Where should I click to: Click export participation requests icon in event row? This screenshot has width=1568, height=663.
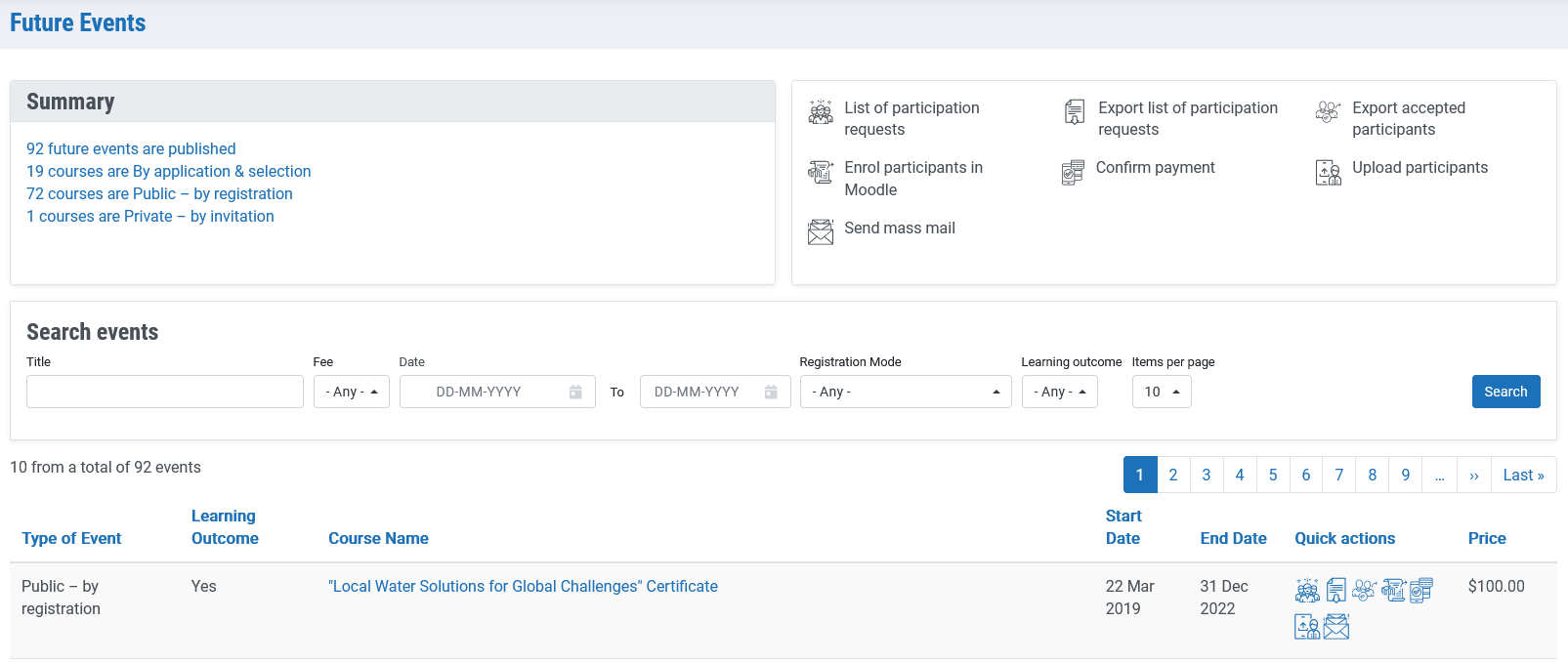(1336, 590)
